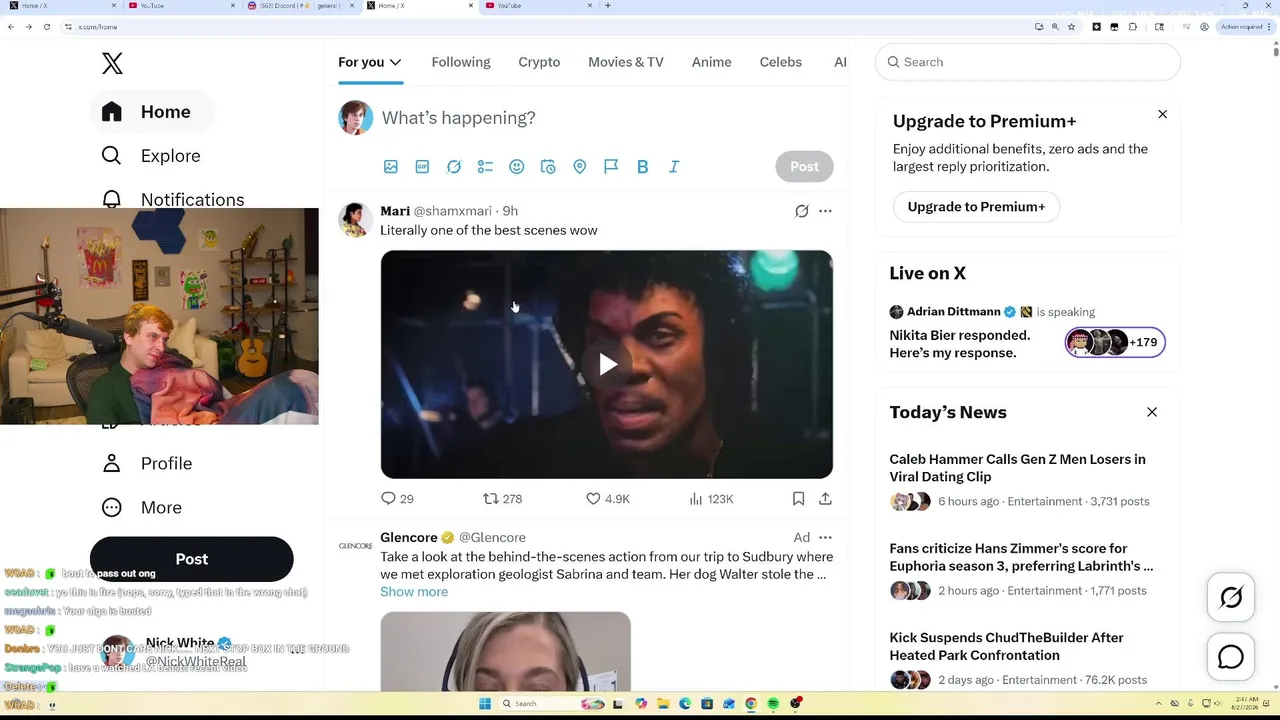Bookmark Mari's post
The image size is (1280, 720).
tap(798, 498)
